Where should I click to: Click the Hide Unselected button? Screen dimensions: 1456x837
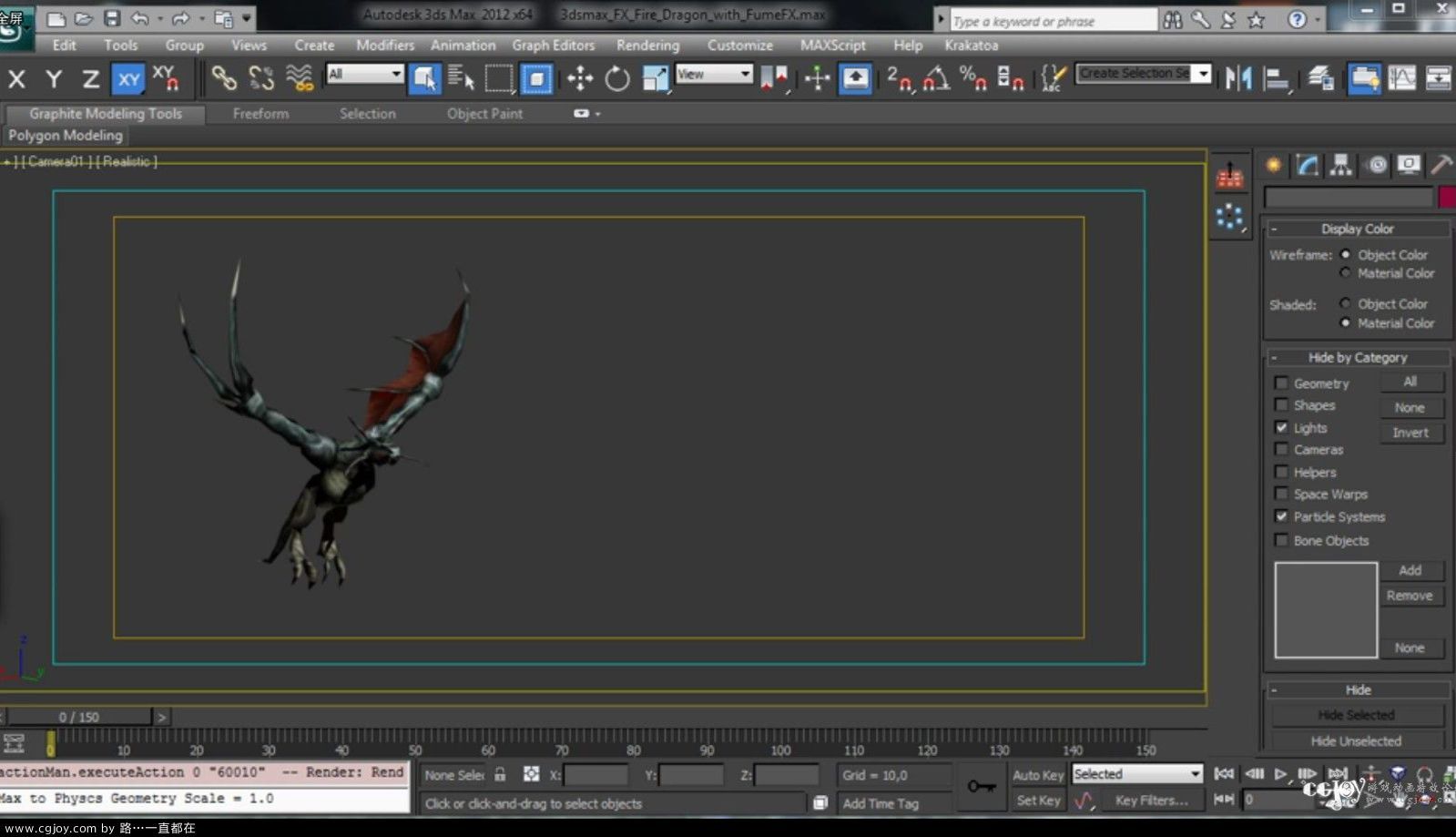coord(1357,741)
